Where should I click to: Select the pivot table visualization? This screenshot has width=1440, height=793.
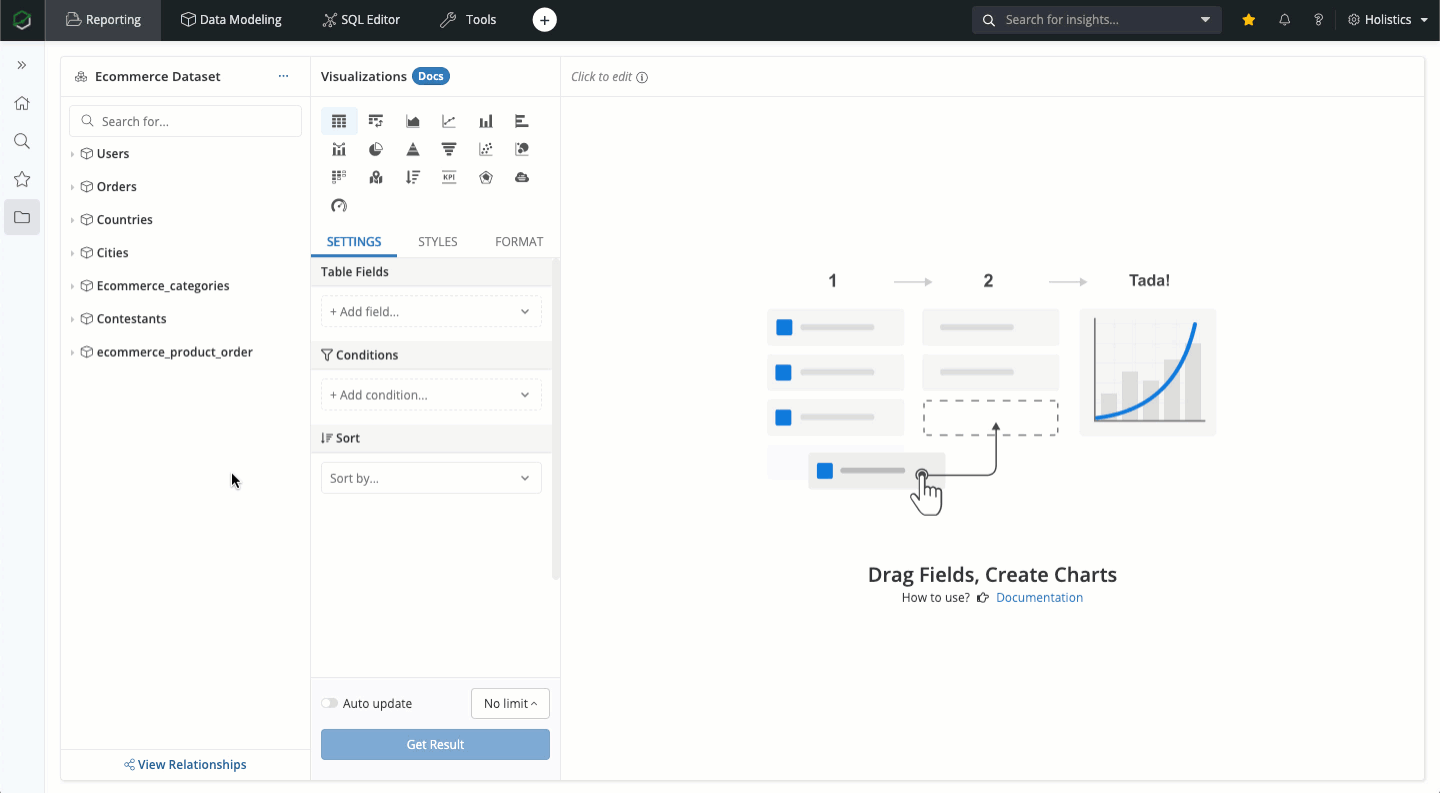point(376,121)
